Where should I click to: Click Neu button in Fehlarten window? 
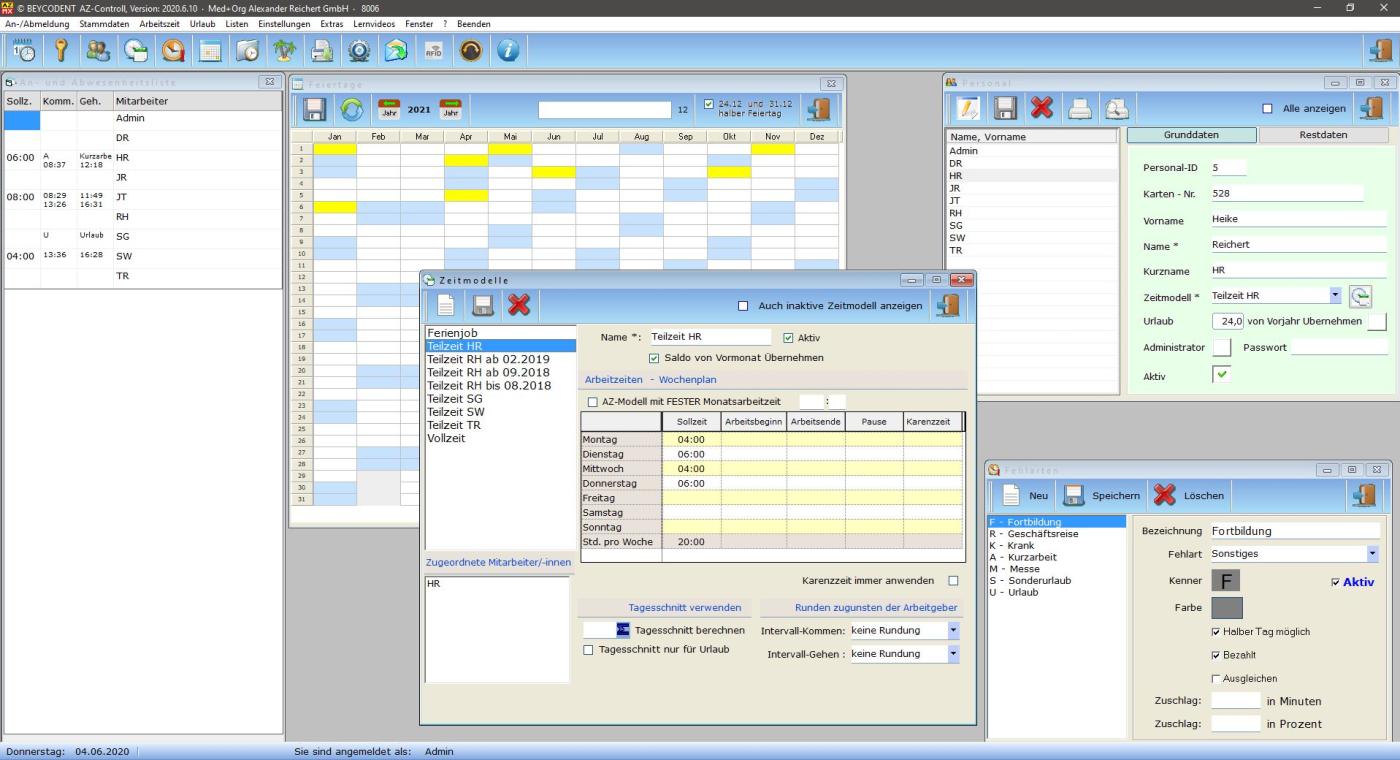(x=1026, y=495)
